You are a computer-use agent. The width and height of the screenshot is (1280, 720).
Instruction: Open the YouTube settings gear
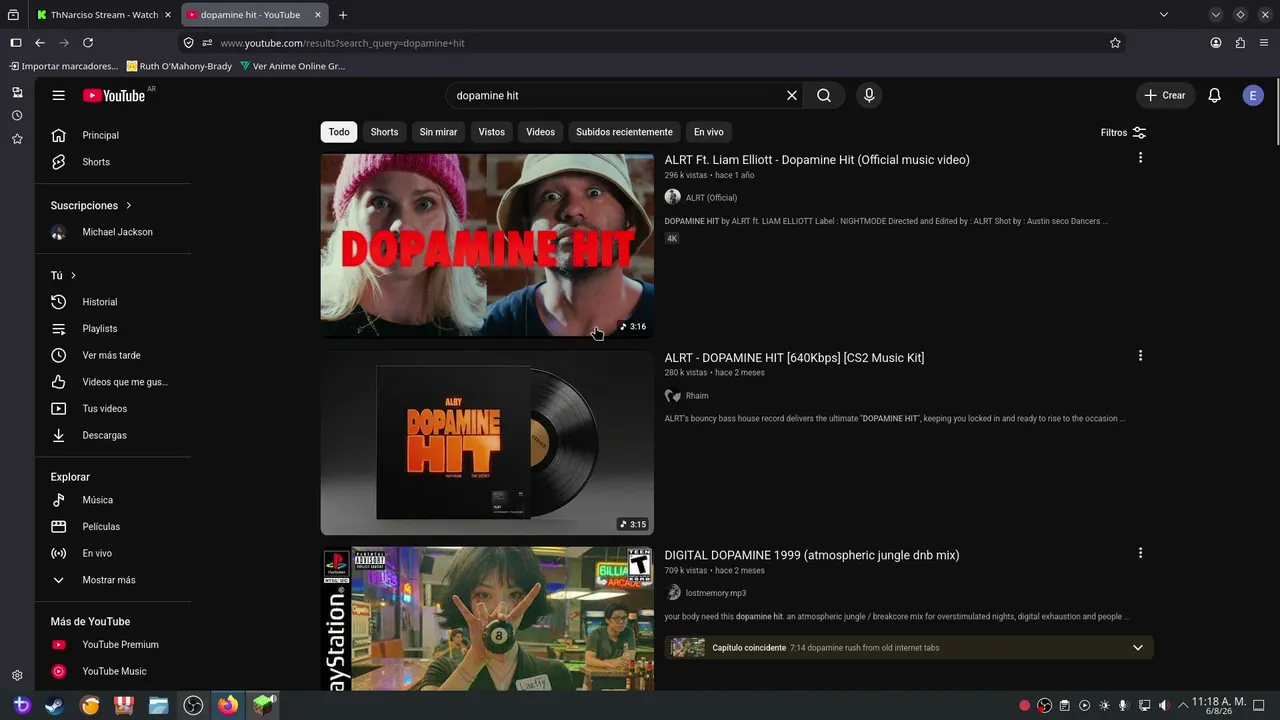tap(17, 676)
